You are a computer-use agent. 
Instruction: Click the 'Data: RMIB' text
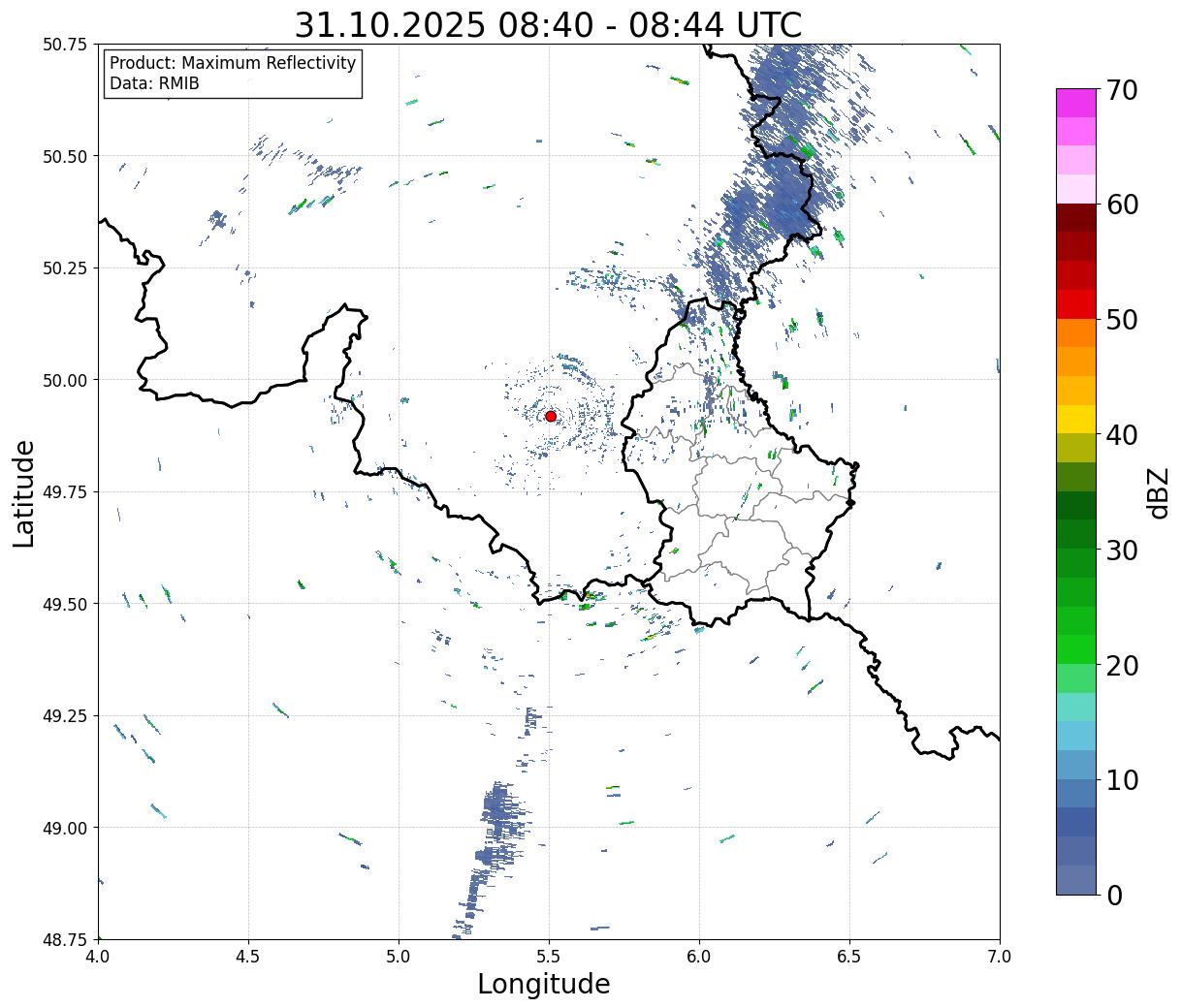tap(154, 83)
